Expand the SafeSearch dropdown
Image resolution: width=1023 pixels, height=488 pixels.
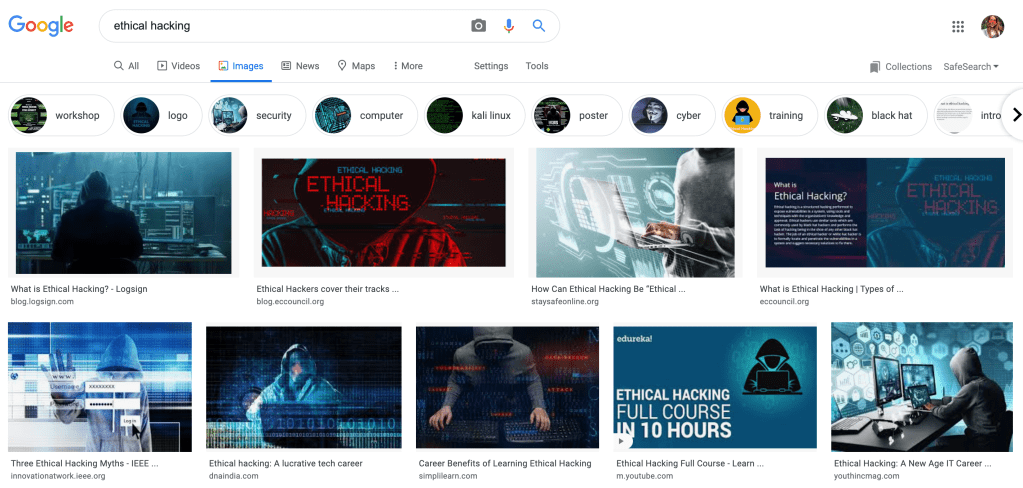(970, 66)
